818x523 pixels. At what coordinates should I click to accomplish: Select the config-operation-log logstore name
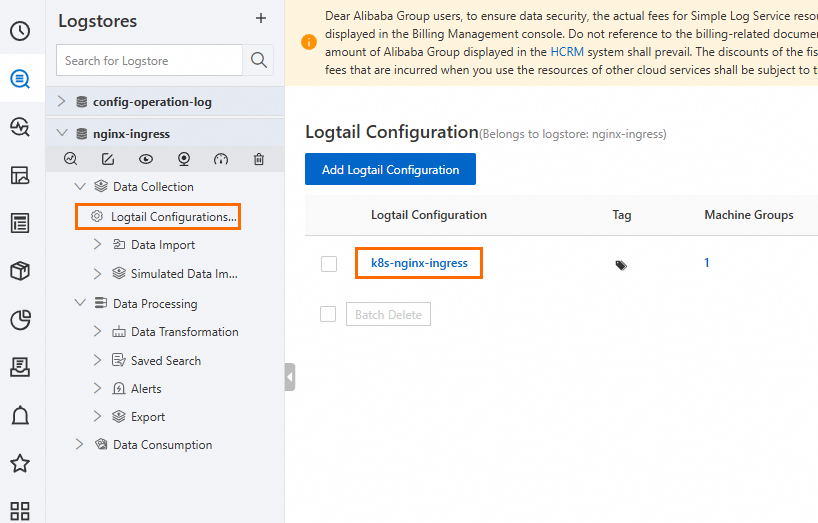click(152, 102)
